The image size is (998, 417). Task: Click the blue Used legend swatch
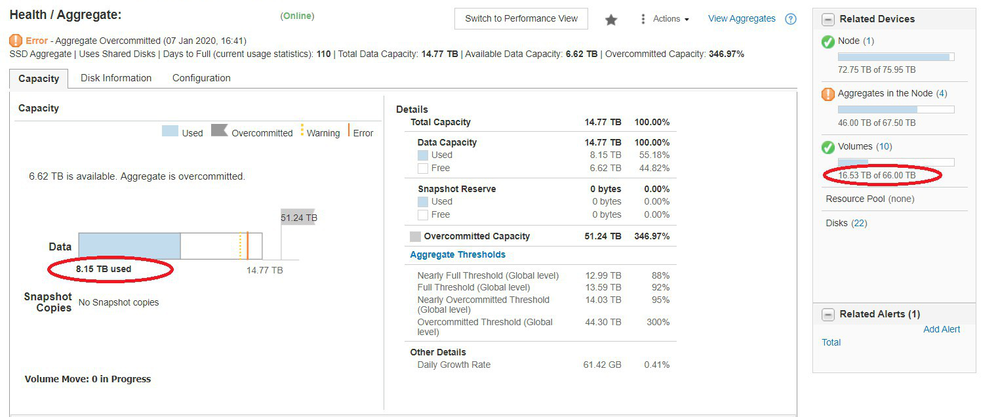pos(170,132)
